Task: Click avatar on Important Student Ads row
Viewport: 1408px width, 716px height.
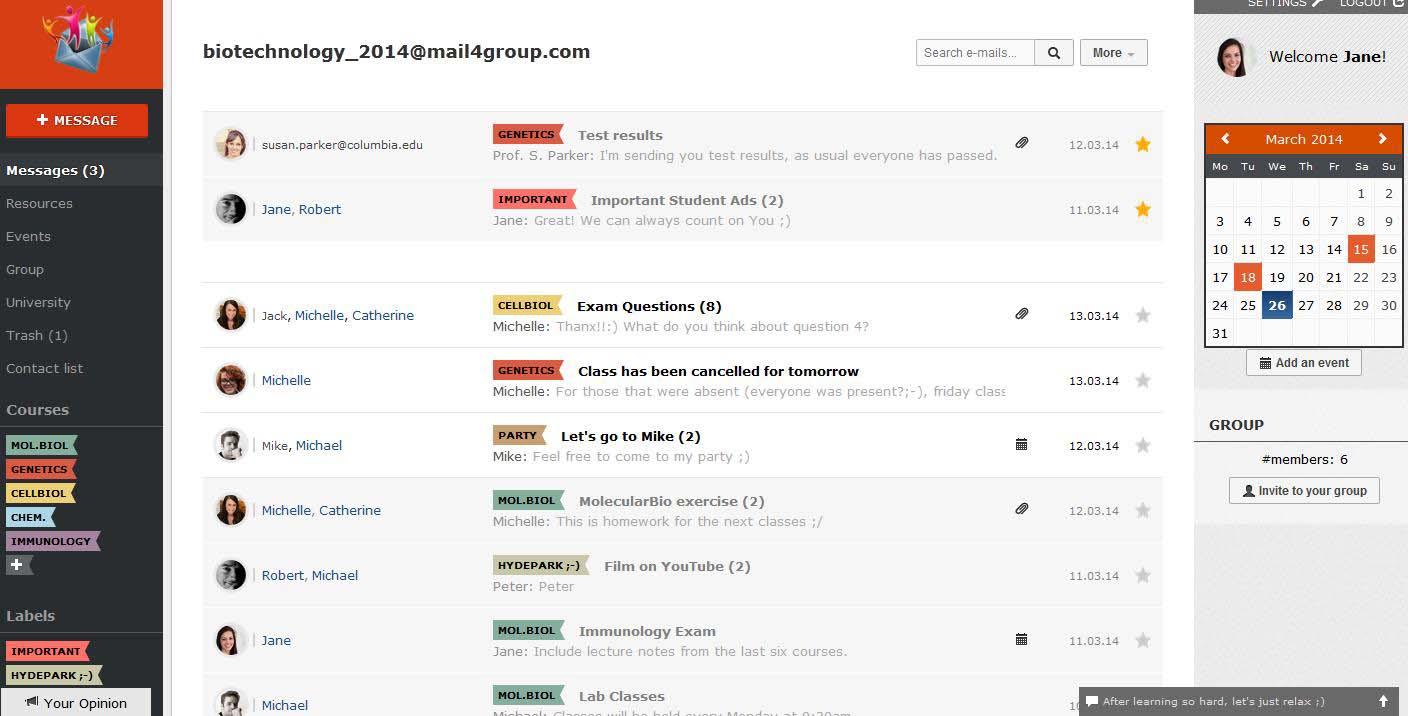Action: (x=231, y=209)
